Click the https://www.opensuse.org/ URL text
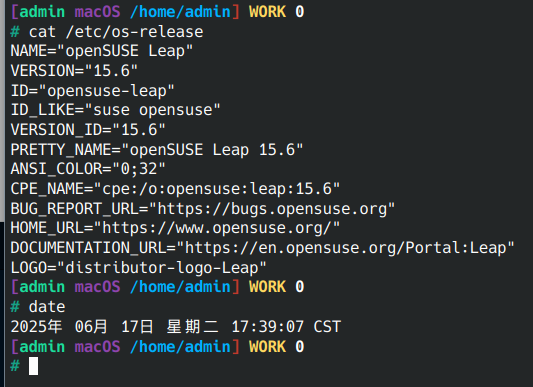Image resolution: width=533 pixels, height=387 pixels. point(217,228)
